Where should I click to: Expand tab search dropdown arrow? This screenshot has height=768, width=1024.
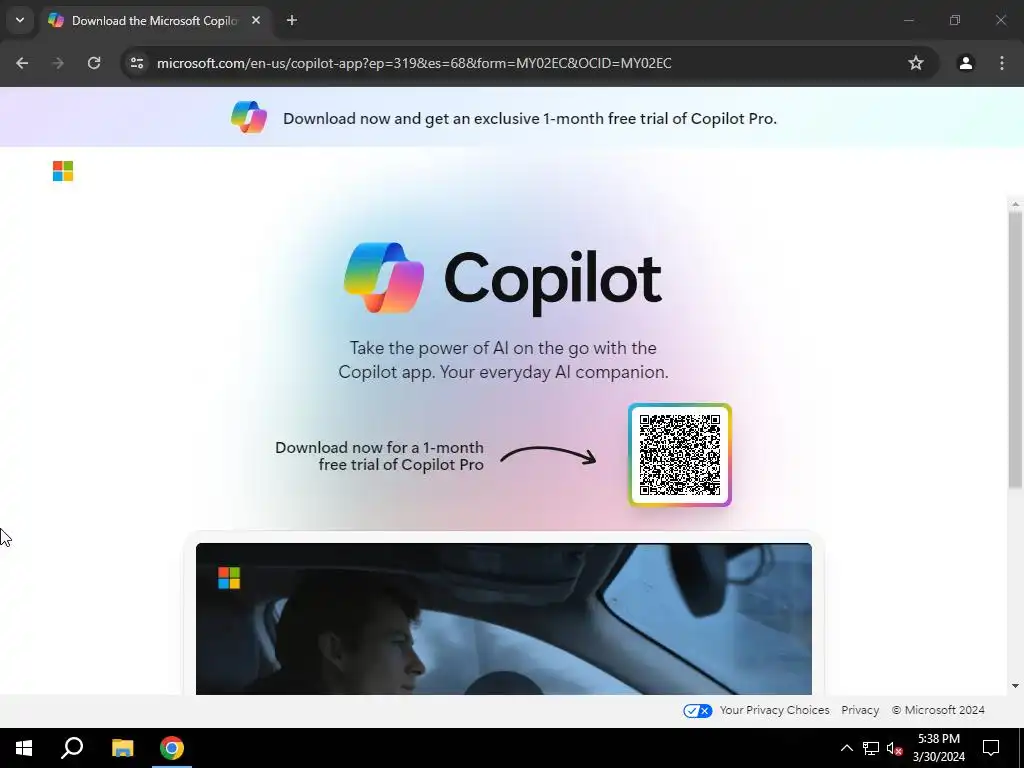click(x=20, y=20)
